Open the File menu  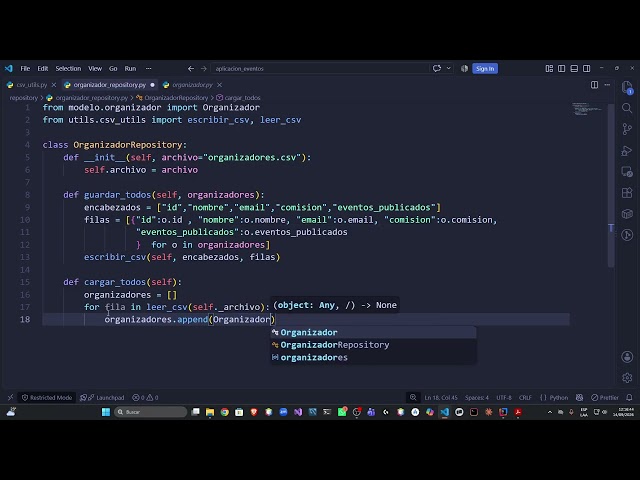point(25,69)
